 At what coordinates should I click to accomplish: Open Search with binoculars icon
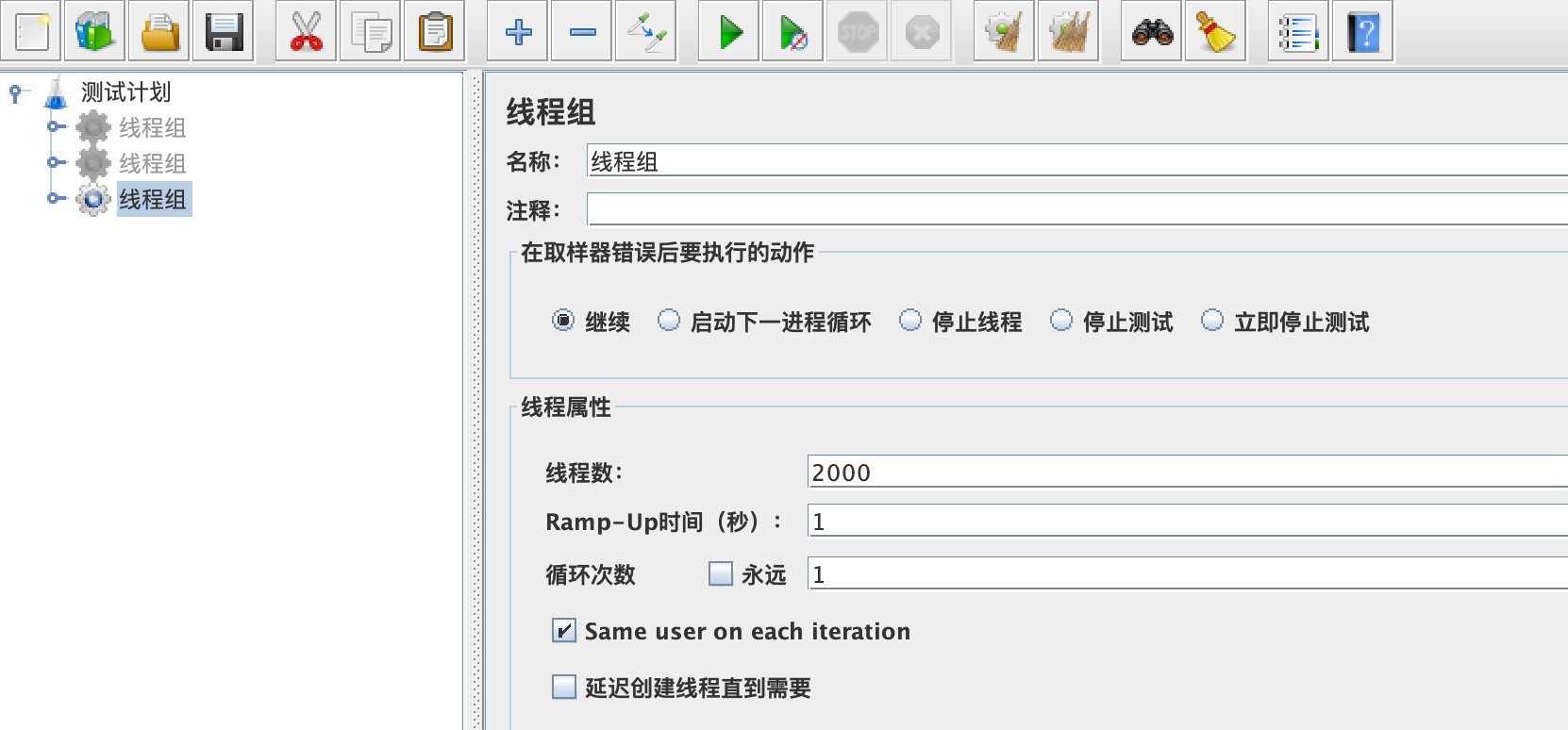[x=1152, y=31]
